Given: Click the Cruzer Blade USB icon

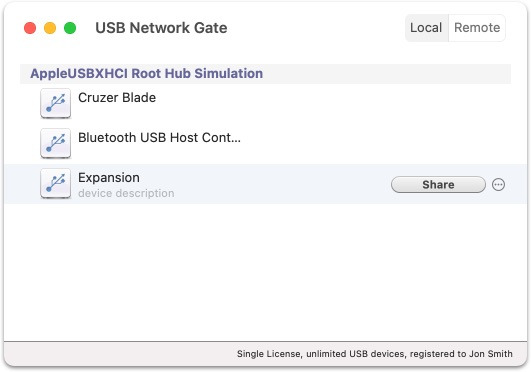Looking at the screenshot, I should pyautogui.click(x=56, y=103).
